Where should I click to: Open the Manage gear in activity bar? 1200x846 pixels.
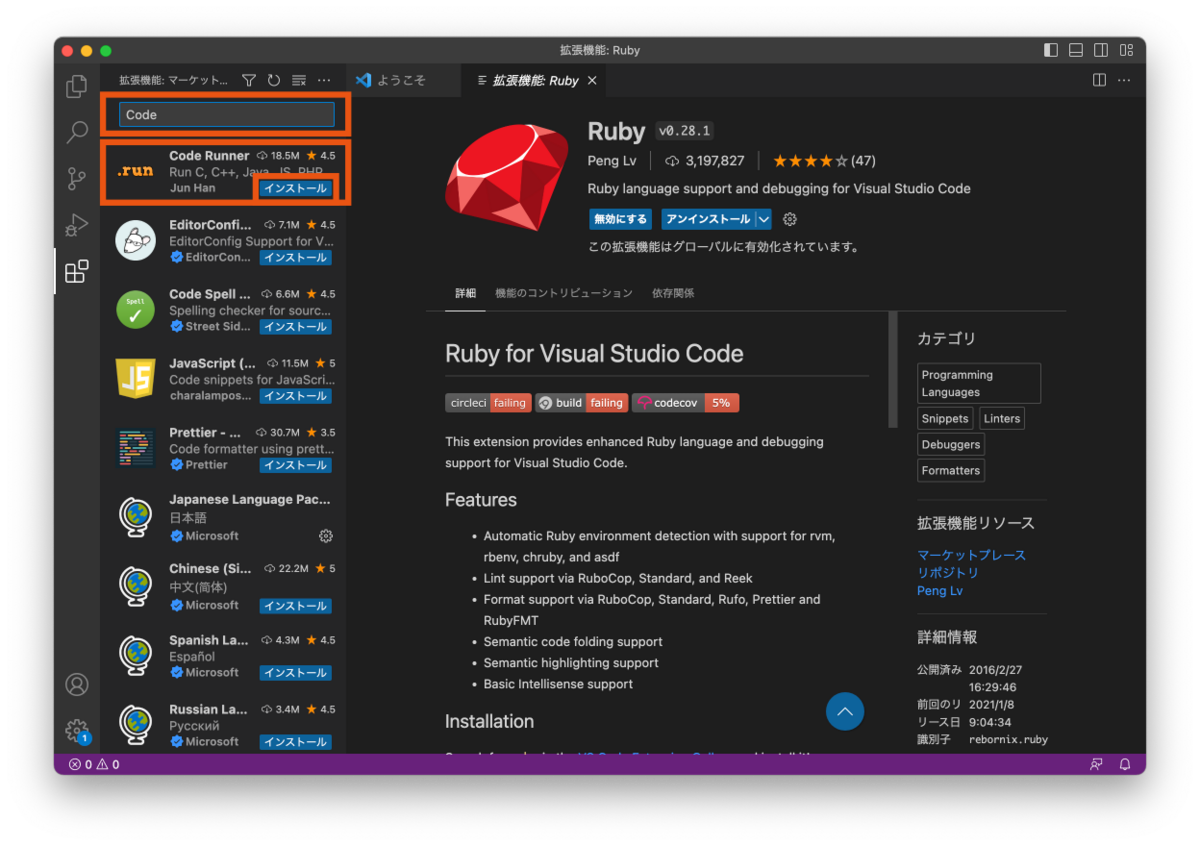click(x=77, y=730)
